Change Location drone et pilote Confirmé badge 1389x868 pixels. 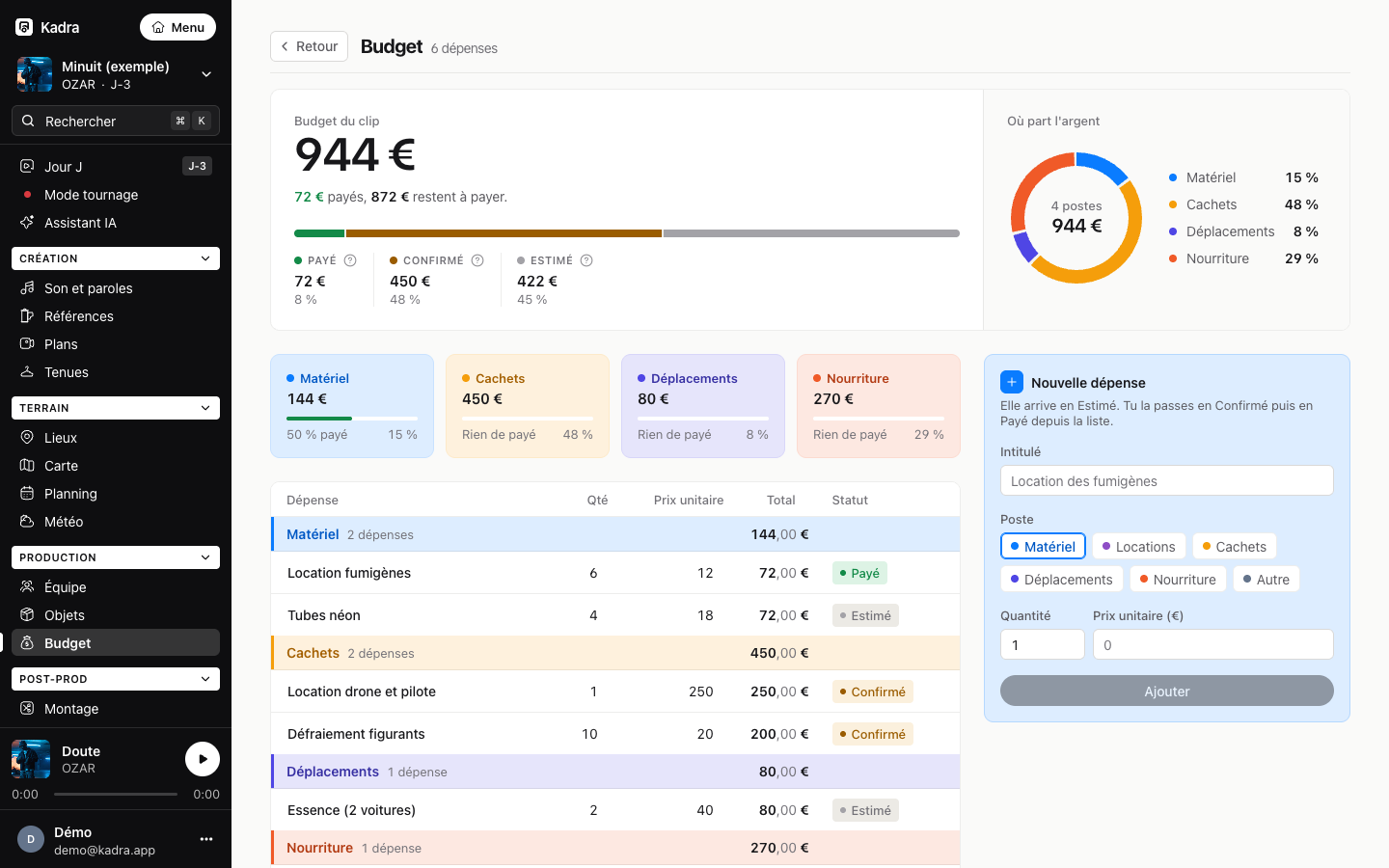[x=873, y=692]
